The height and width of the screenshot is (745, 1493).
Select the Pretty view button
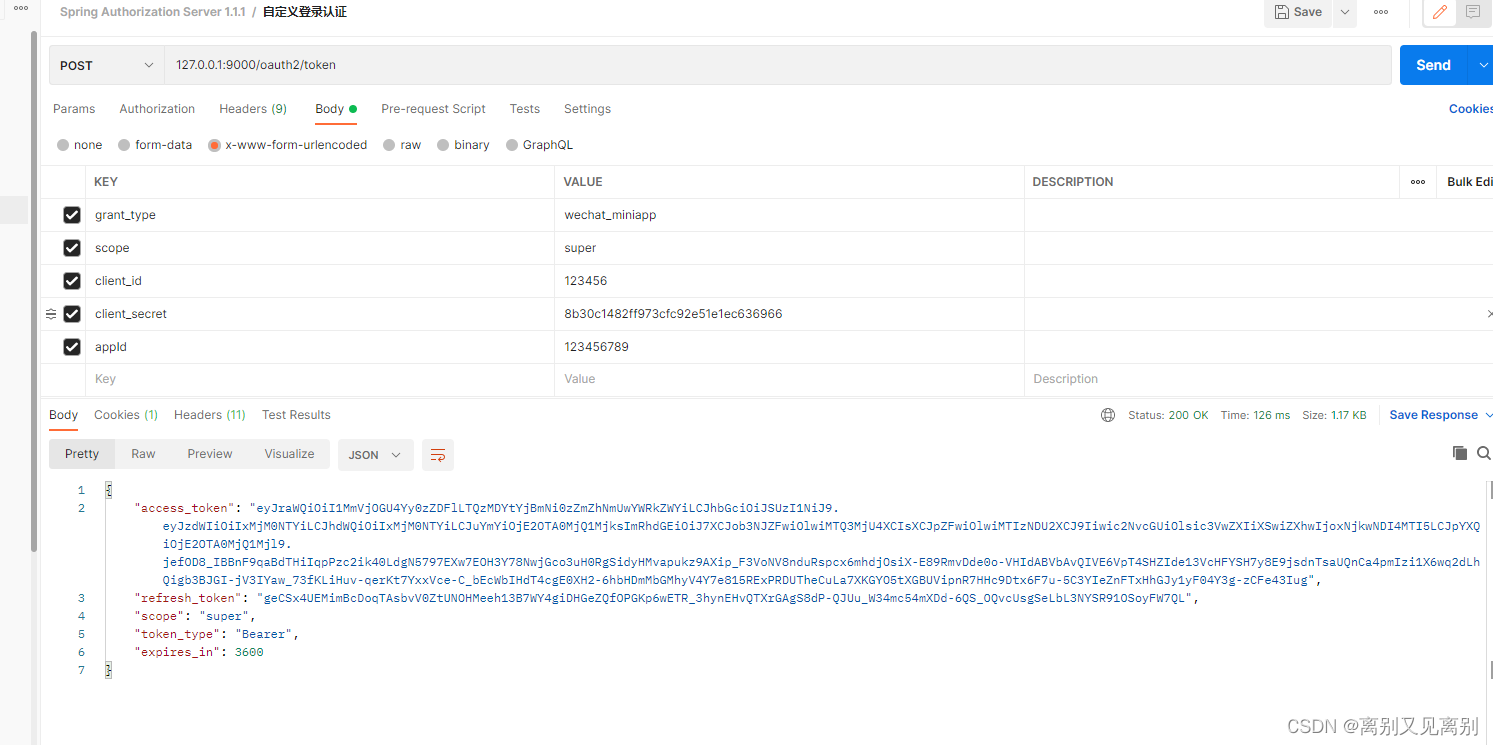point(82,454)
